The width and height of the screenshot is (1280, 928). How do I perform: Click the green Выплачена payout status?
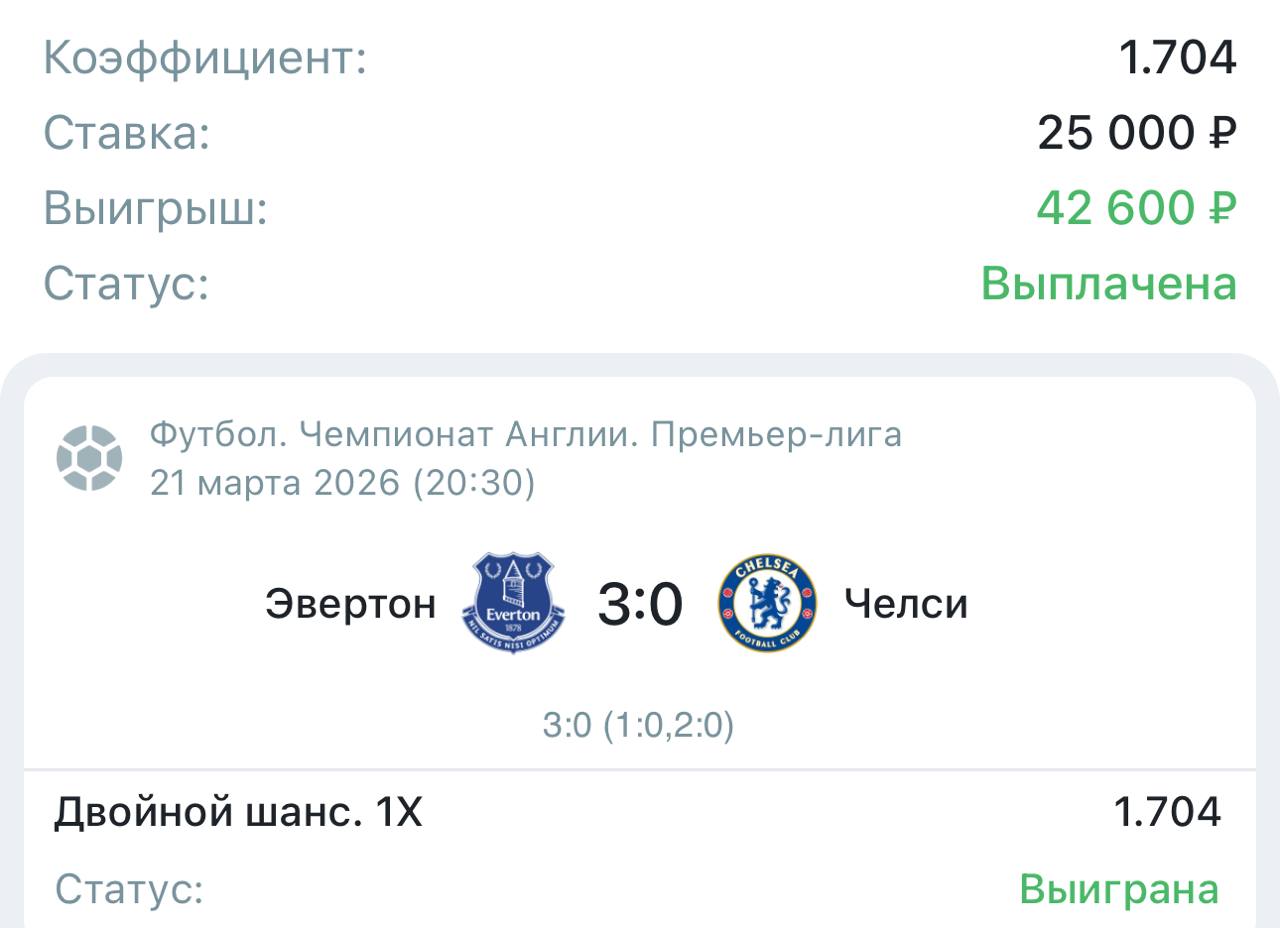coord(1108,284)
